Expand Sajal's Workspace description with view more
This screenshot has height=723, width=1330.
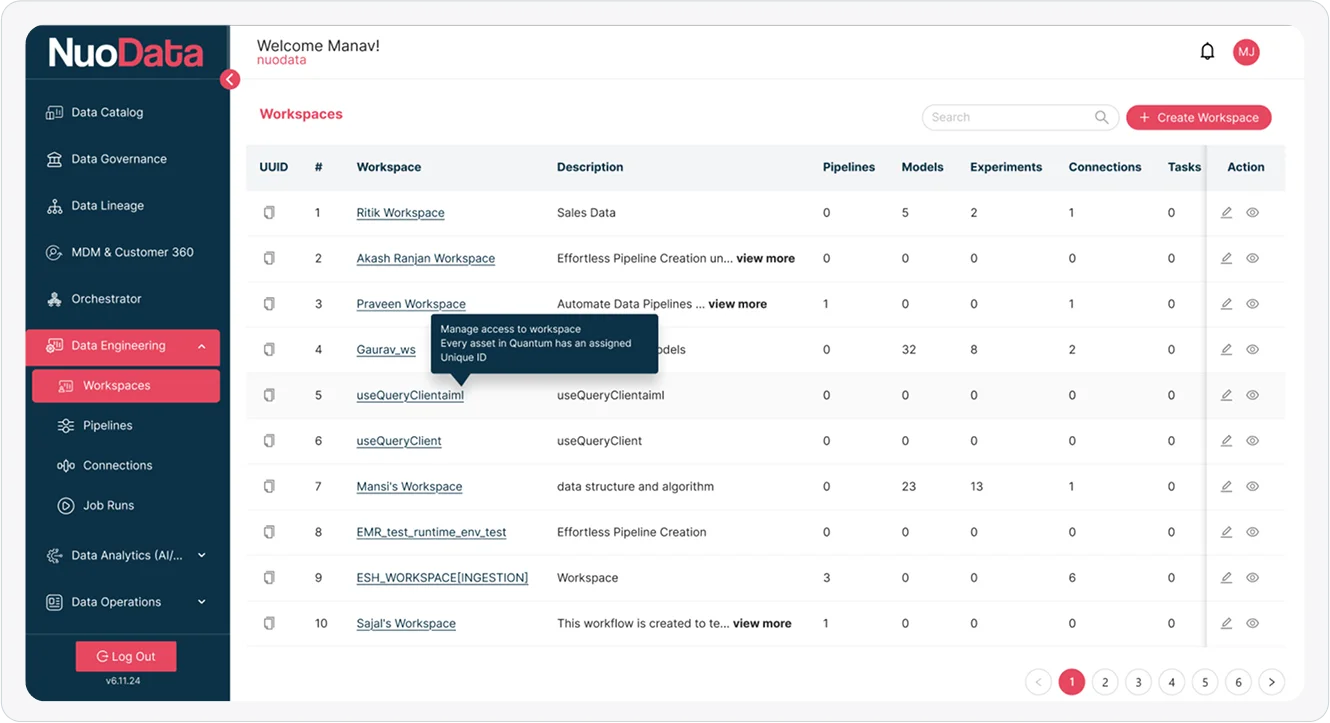pos(762,623)
